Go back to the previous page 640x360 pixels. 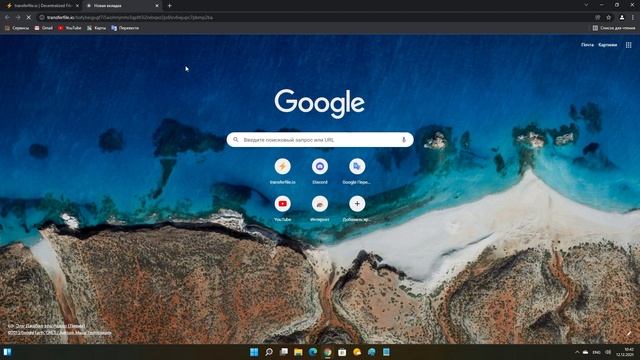[7, 18]
